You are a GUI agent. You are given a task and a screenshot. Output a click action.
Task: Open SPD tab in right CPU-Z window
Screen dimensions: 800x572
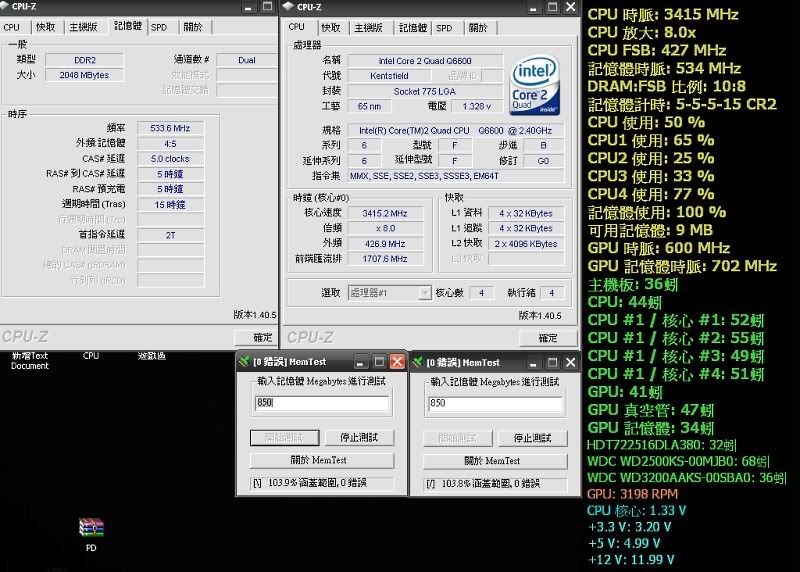pyautogui.click(x=444, y=28)
